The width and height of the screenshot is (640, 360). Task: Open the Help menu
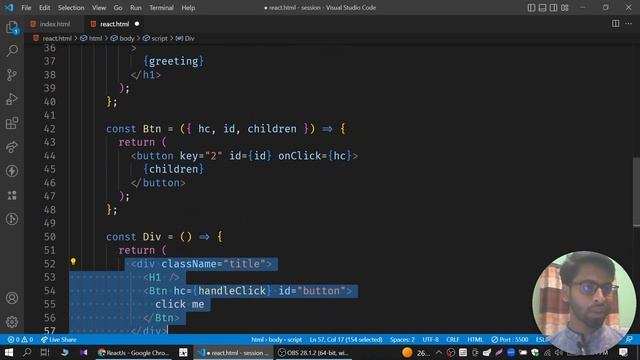[188, 7]
